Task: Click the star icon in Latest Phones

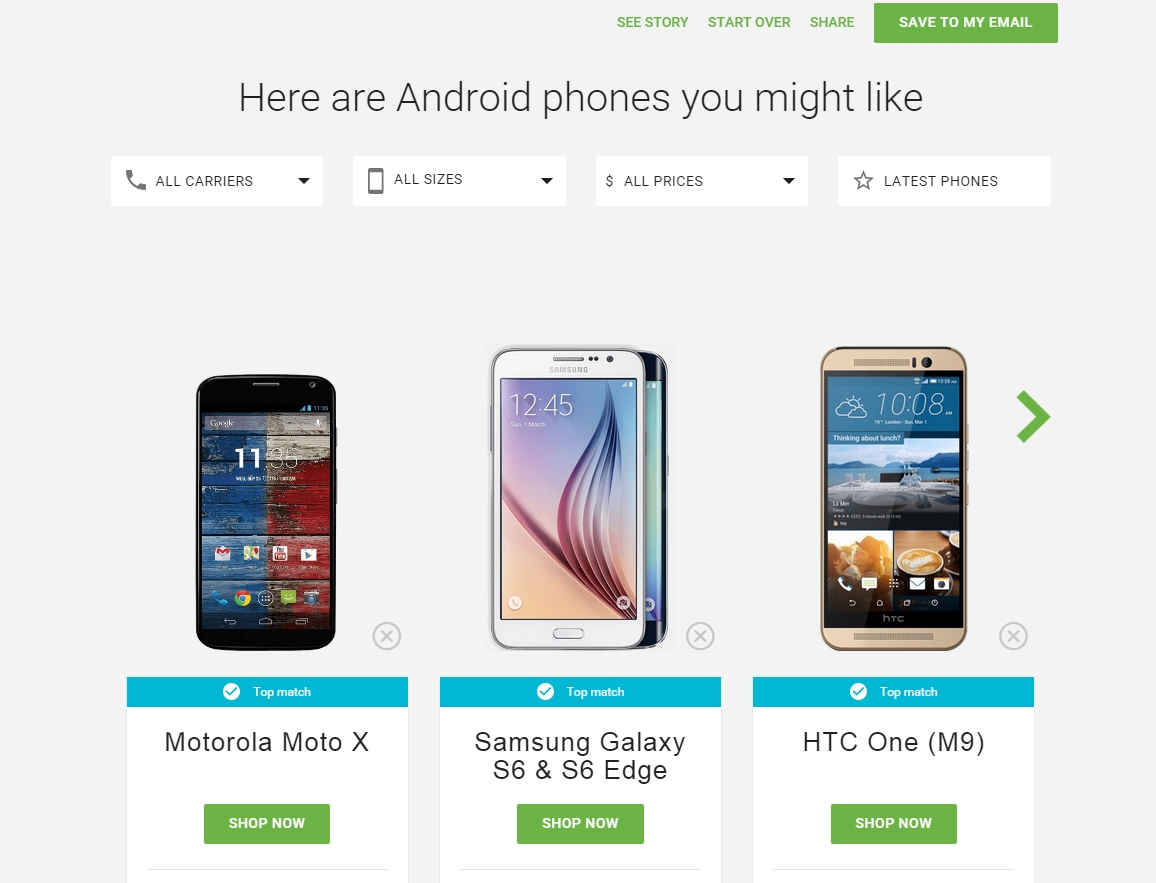Action: 863,181
